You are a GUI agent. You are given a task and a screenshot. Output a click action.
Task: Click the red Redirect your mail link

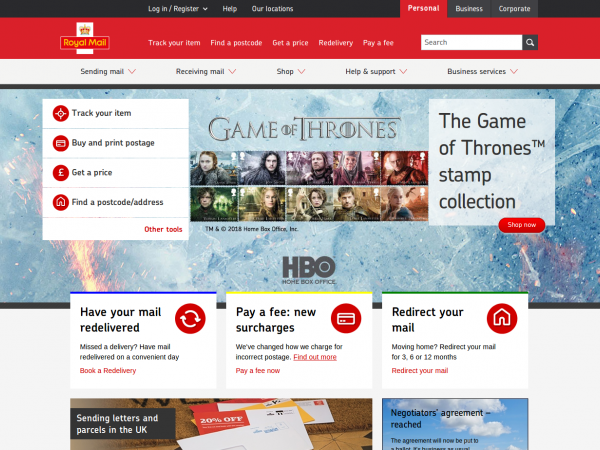click(x=420, y=370)
